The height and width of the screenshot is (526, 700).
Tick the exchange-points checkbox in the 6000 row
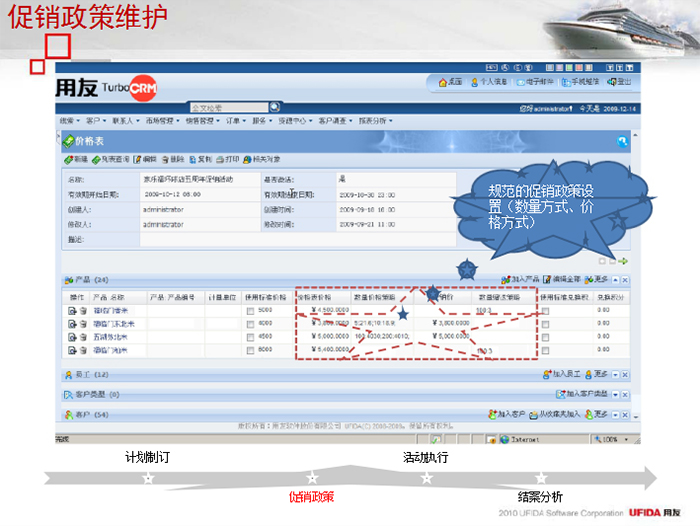click(x=545, y=324)
